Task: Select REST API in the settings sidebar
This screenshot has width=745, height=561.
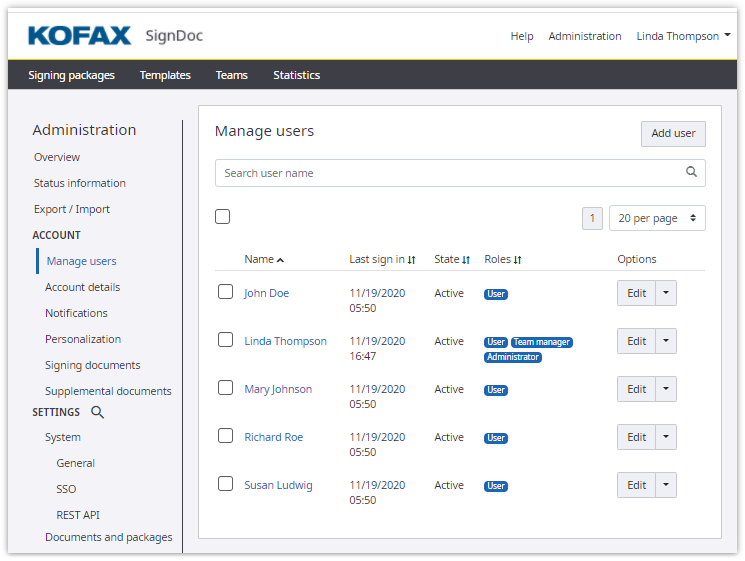Action: point(78,515)
